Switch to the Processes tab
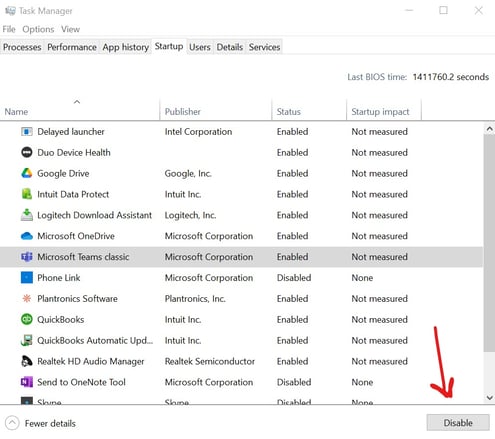The width and height of the screenshot is (495, 439). [x=22, y=47]
